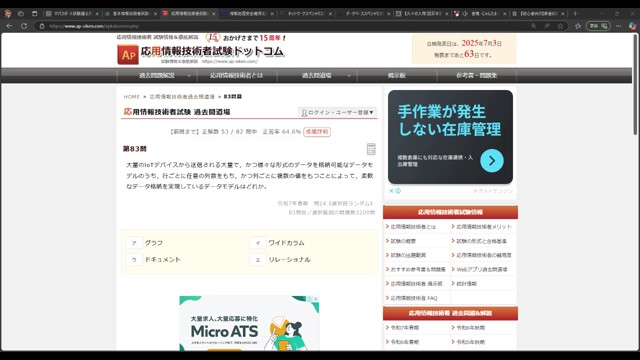Open the 応用情報技術者の難易度 sidebar link
This screenshot has width=640, height=360.
484,255
